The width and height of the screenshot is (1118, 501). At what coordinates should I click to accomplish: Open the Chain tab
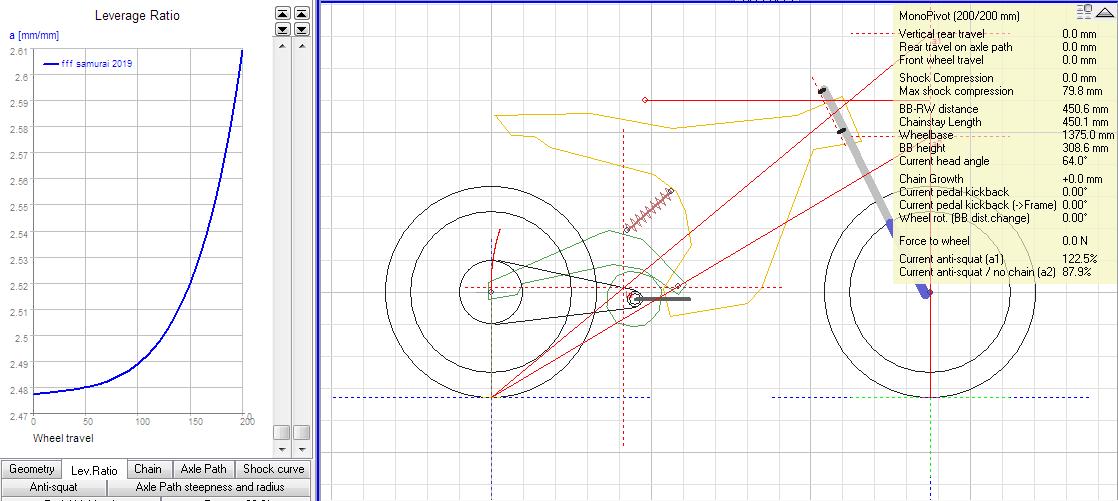pyautogui.click(x=147, y=469)
